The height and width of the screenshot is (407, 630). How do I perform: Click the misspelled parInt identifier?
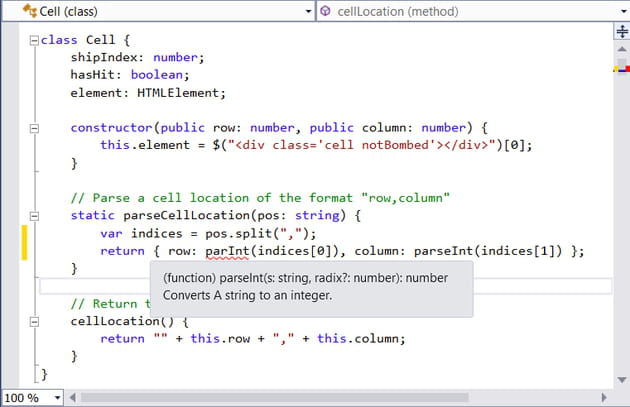tap(227, 251)
